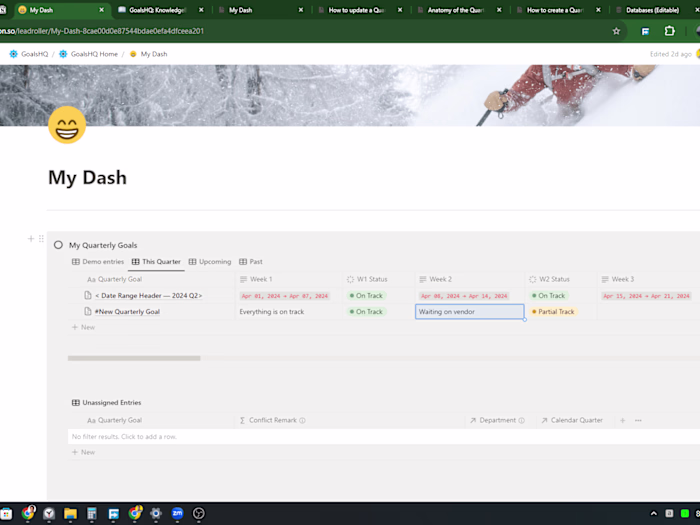This screenshot has height=525, width=700.
Task: Go to the GoalsHQ Home breadcrumb
Action: (88, 54)
